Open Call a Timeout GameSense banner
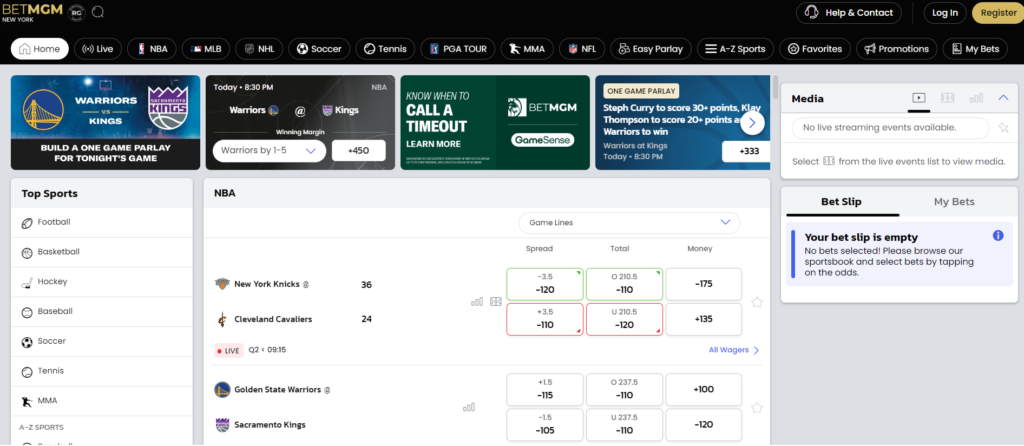 click(495, 122)
